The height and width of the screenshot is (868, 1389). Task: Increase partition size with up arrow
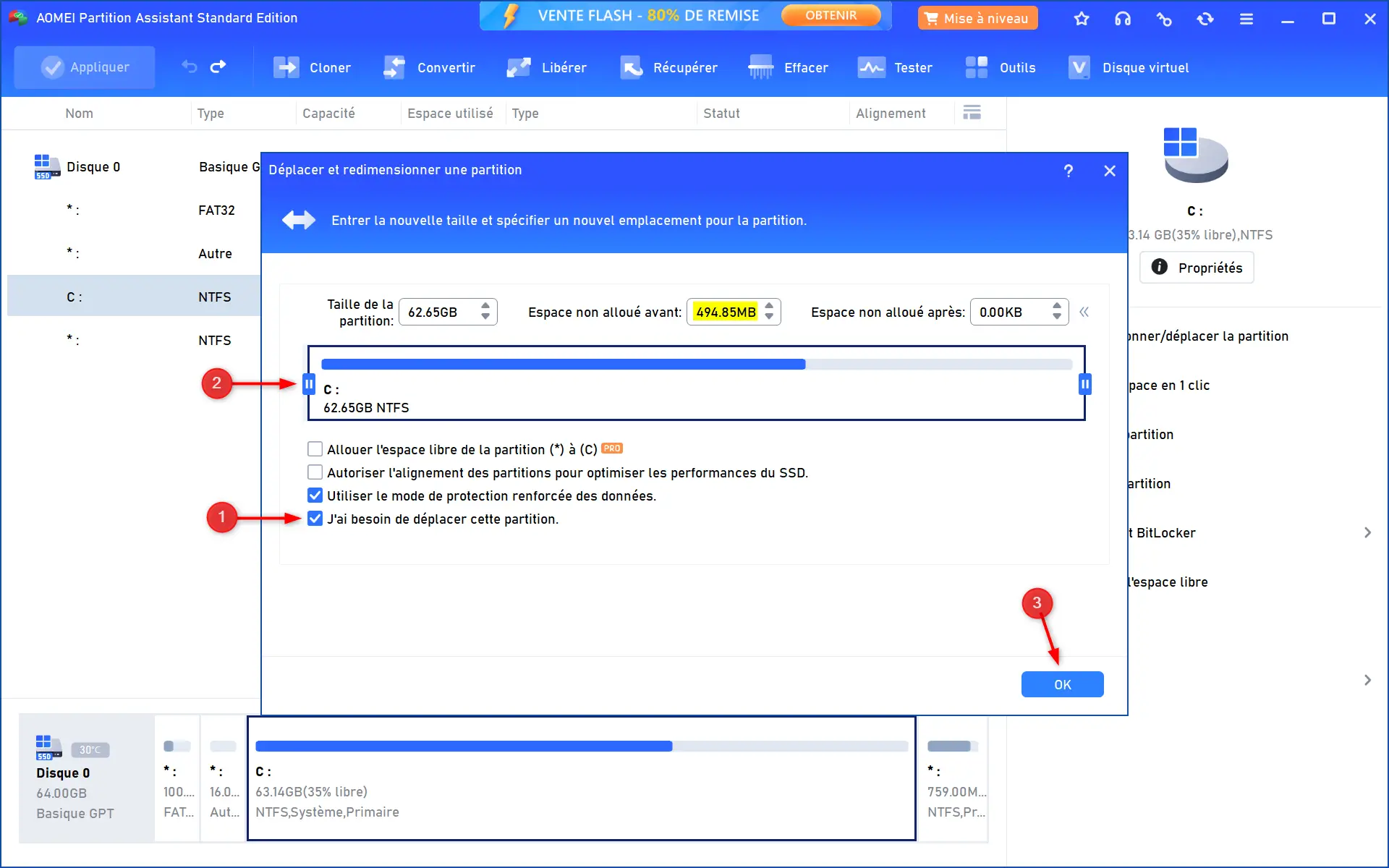point(485,306)
